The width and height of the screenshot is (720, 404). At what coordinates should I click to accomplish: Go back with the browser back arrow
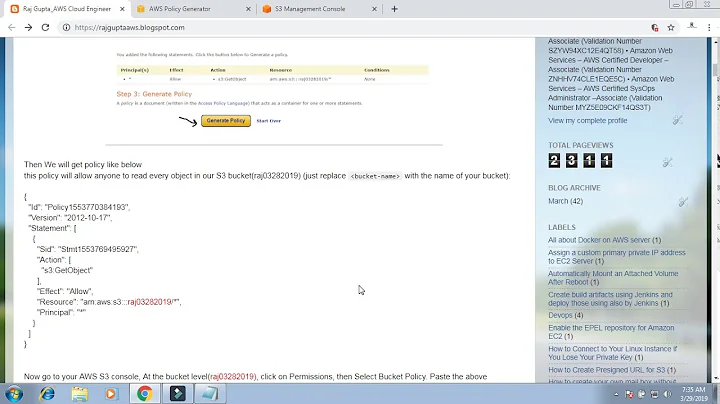click(x=11, y=28)
